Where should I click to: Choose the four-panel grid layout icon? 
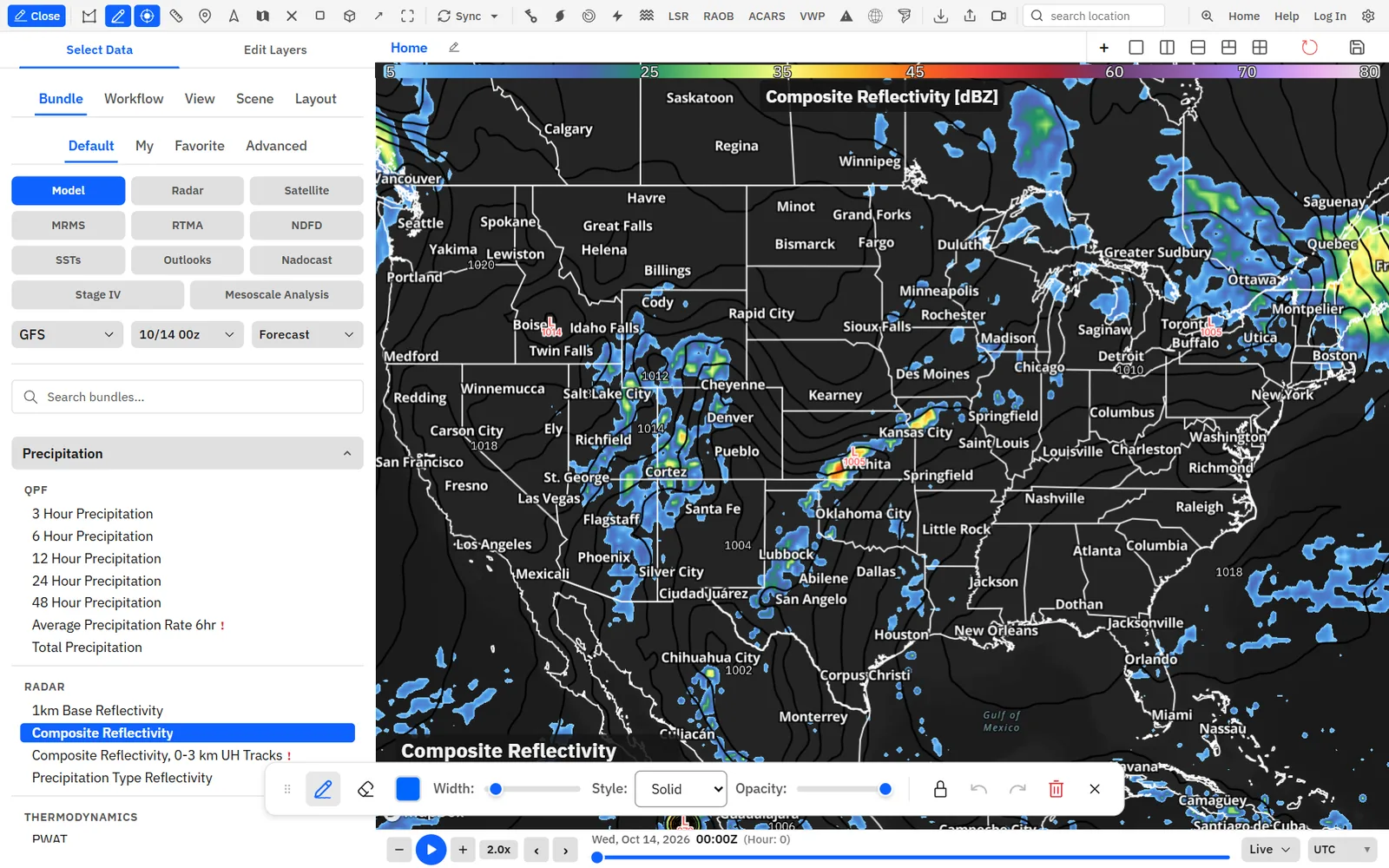coord(1260,47)
